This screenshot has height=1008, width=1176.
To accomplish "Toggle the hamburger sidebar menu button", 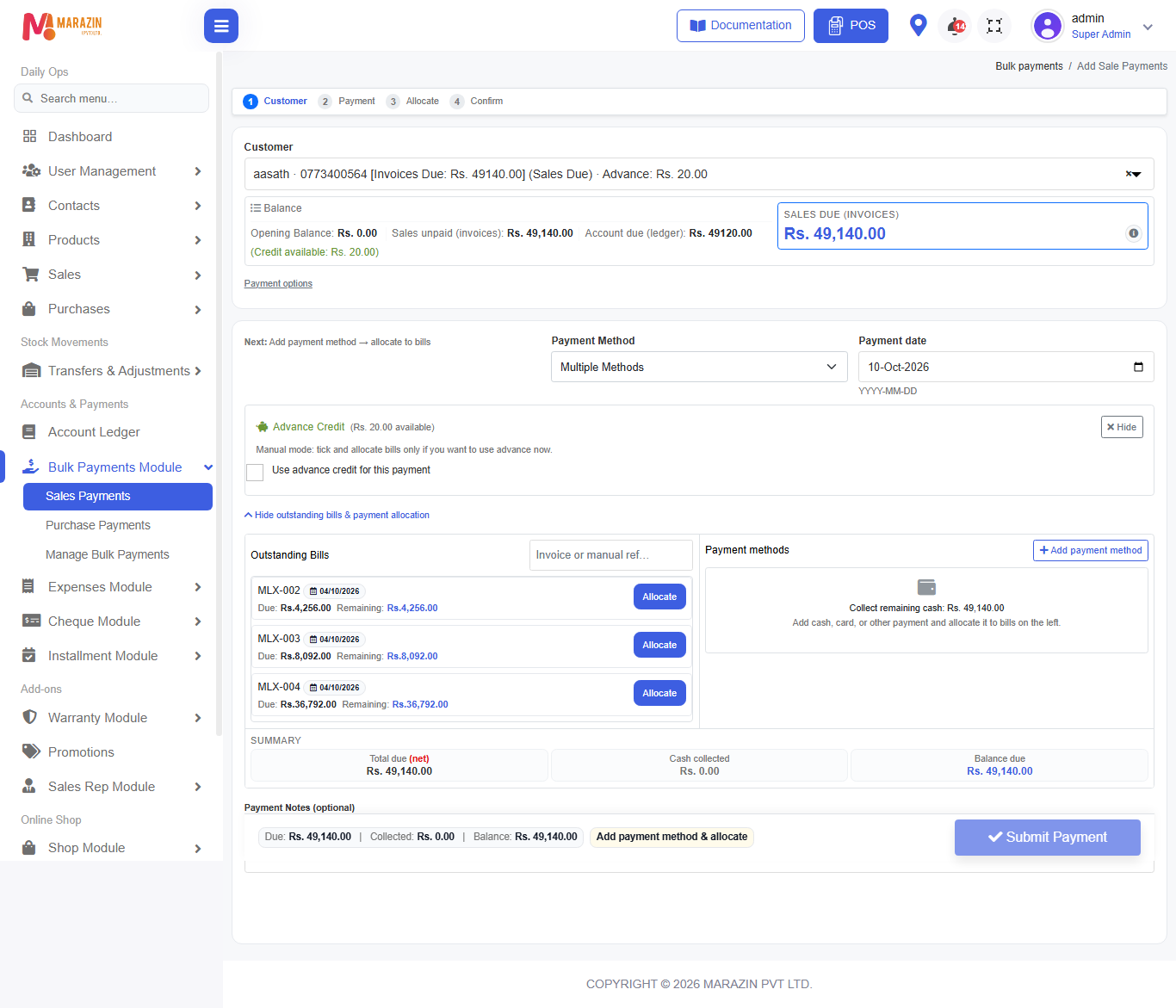I will [221, 26].
